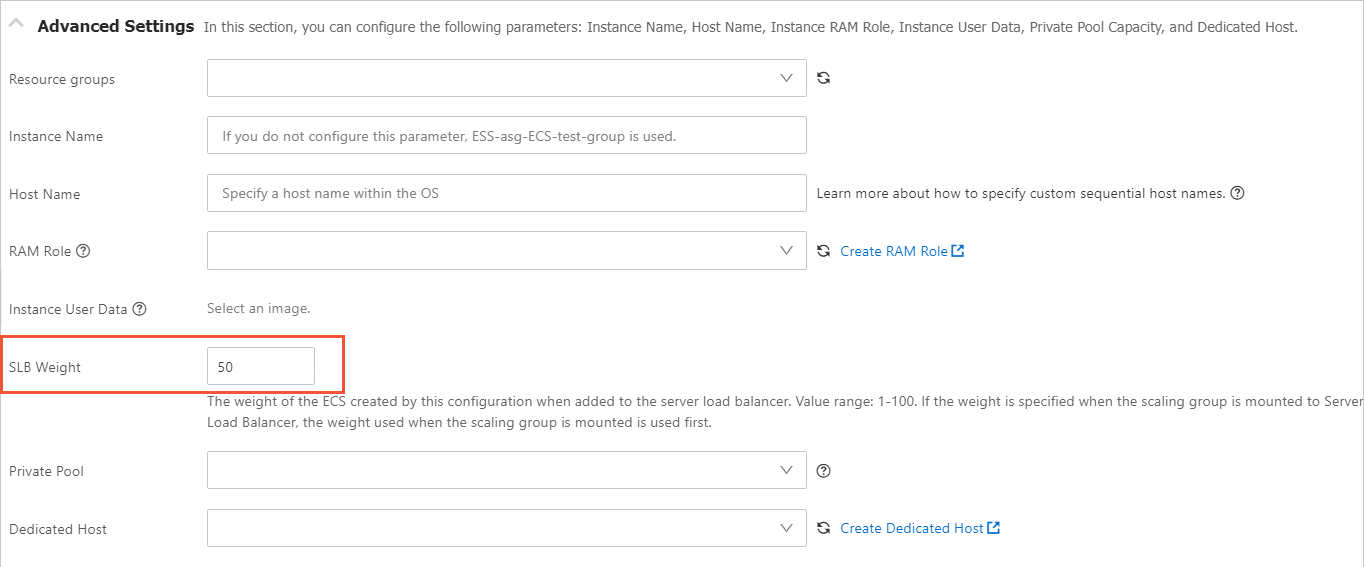
Task: Open help icon after sequential host names text
Action: tap(1237, 193)
